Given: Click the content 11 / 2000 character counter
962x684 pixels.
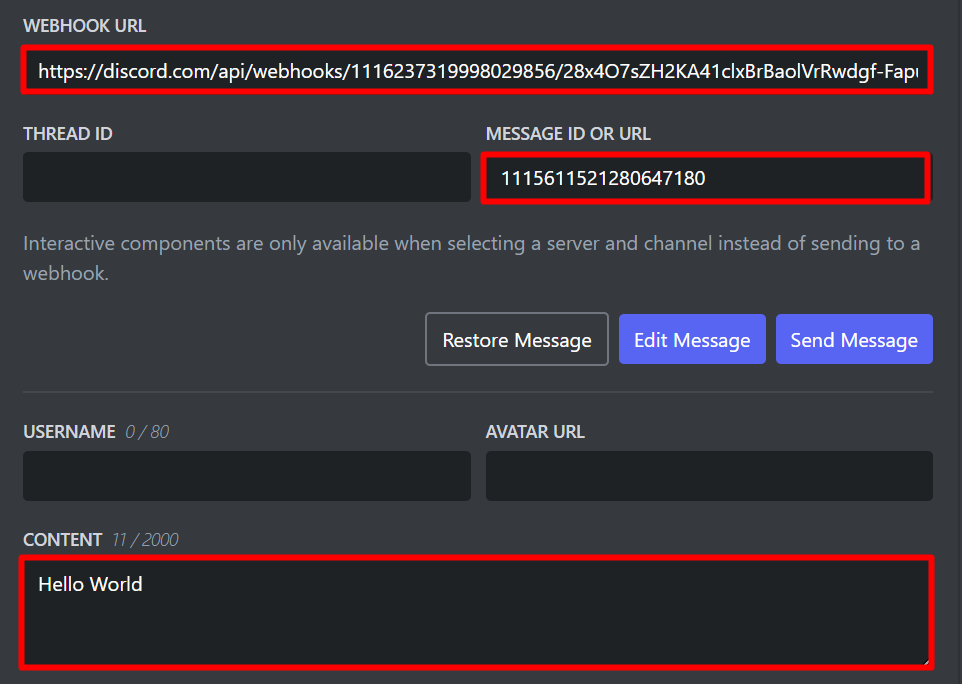Looking at the screenshot, I should (145, 540).
